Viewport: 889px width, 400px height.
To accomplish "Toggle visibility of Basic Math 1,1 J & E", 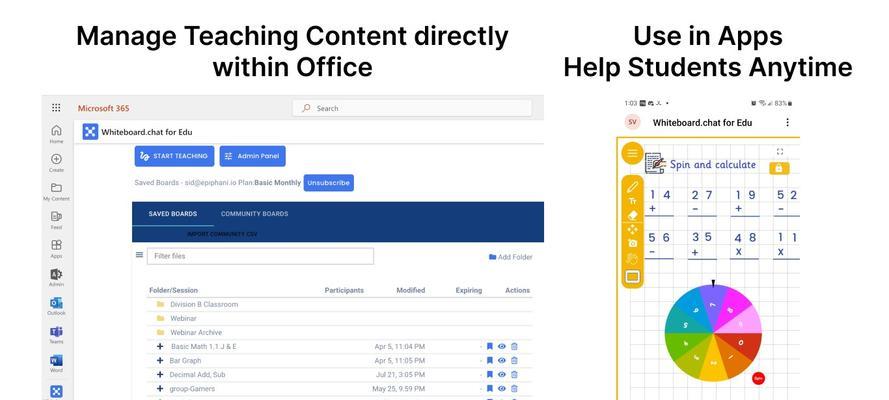I will (x=502, y=346).
